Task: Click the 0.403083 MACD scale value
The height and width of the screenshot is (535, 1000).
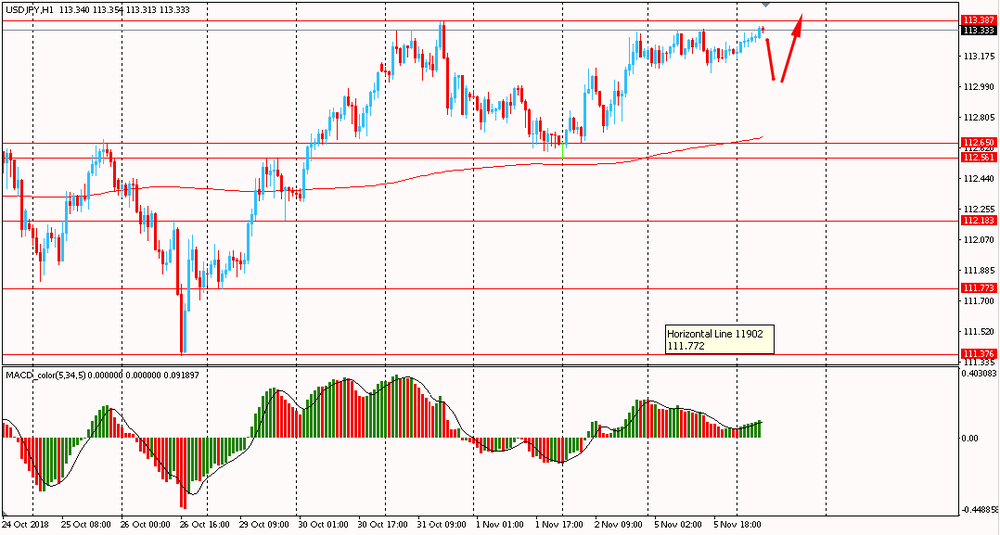Action: coord(980,374)
